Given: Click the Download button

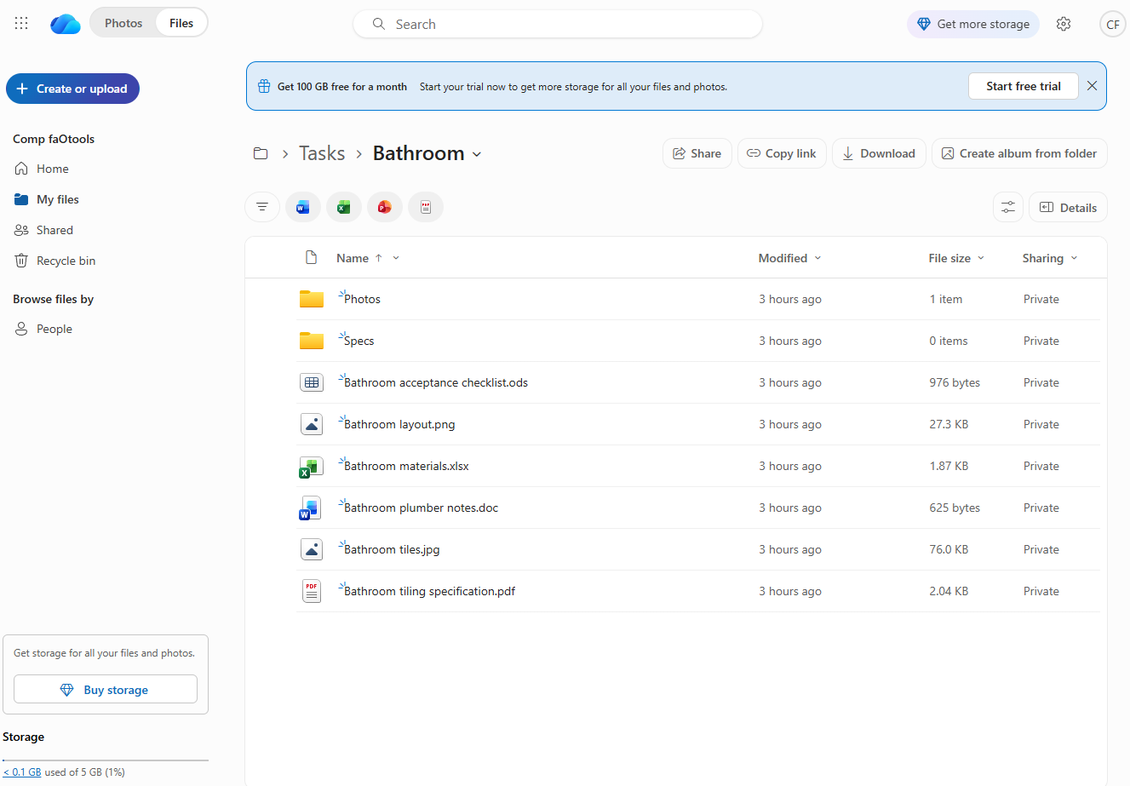Looking at the screenshot, I should click(878, 153).
